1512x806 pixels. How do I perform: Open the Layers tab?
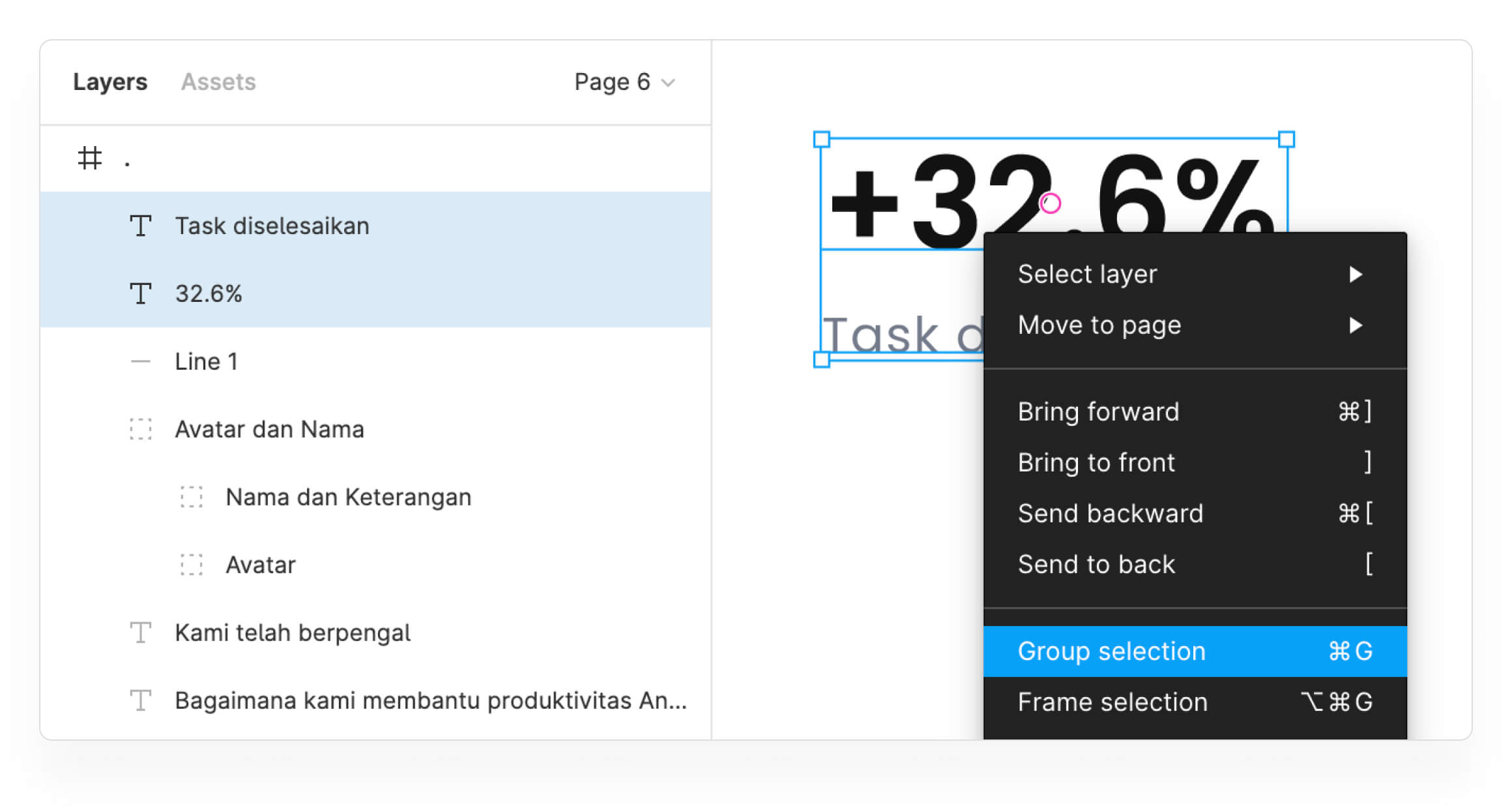pos(110,82)
